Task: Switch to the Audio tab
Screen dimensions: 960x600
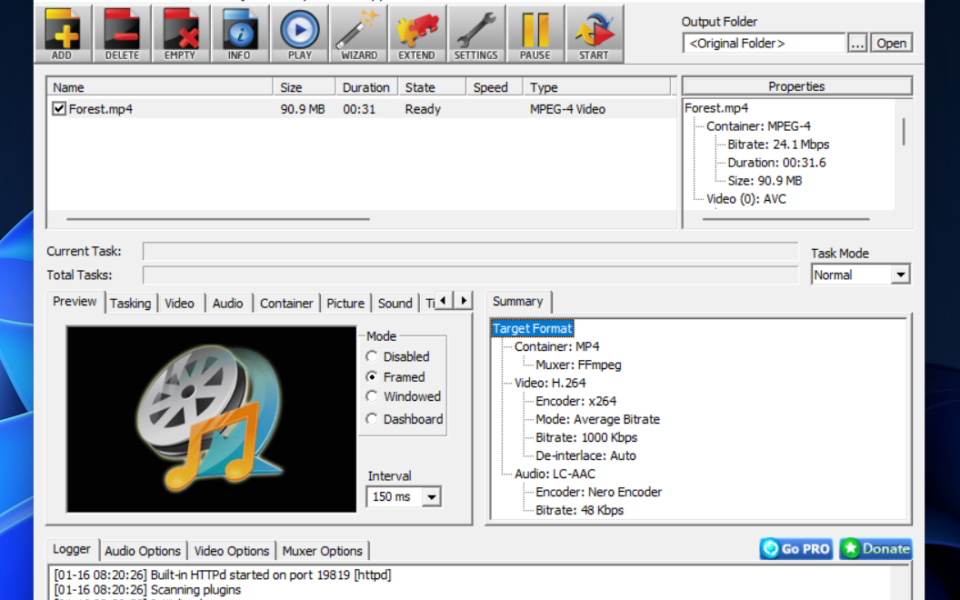Action: pyautogui.click(x=228, y=303)
